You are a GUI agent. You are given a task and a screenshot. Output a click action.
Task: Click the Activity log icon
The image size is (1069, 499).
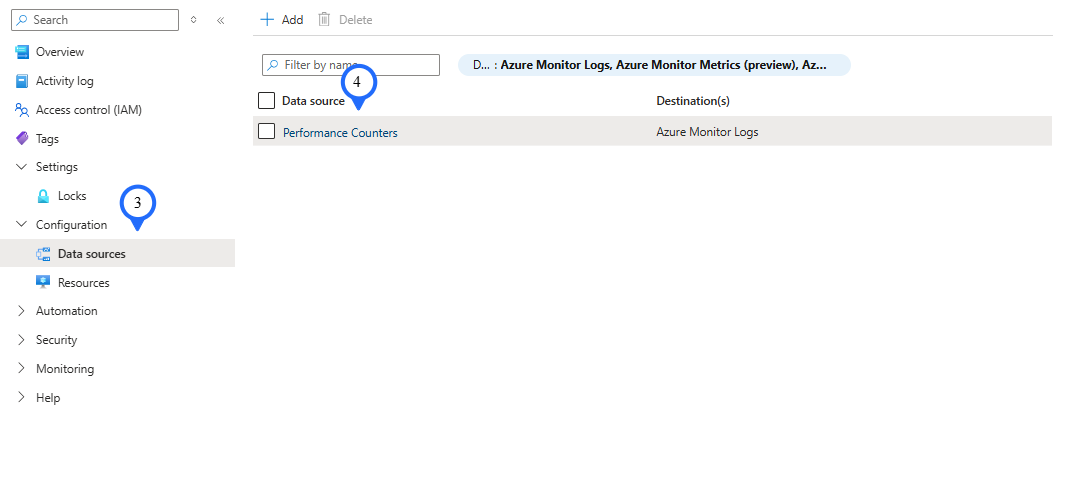[22, 81]
